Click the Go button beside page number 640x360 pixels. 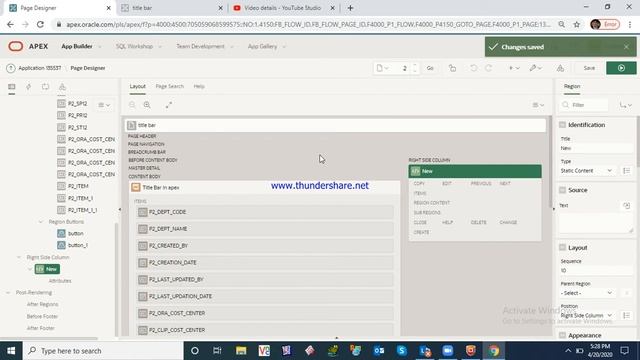point(430,68)
